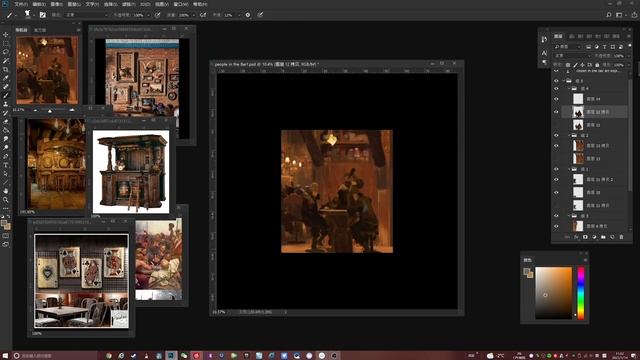The height and width of the screenshot is (360, 640).
Task: Select the Rectangular Marquee tool
Action: 6,43
